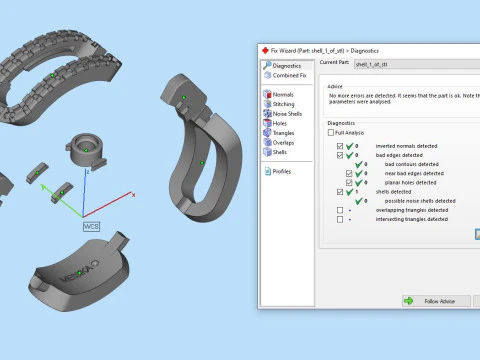Click the Noise Shells icon

click(267, 114)
